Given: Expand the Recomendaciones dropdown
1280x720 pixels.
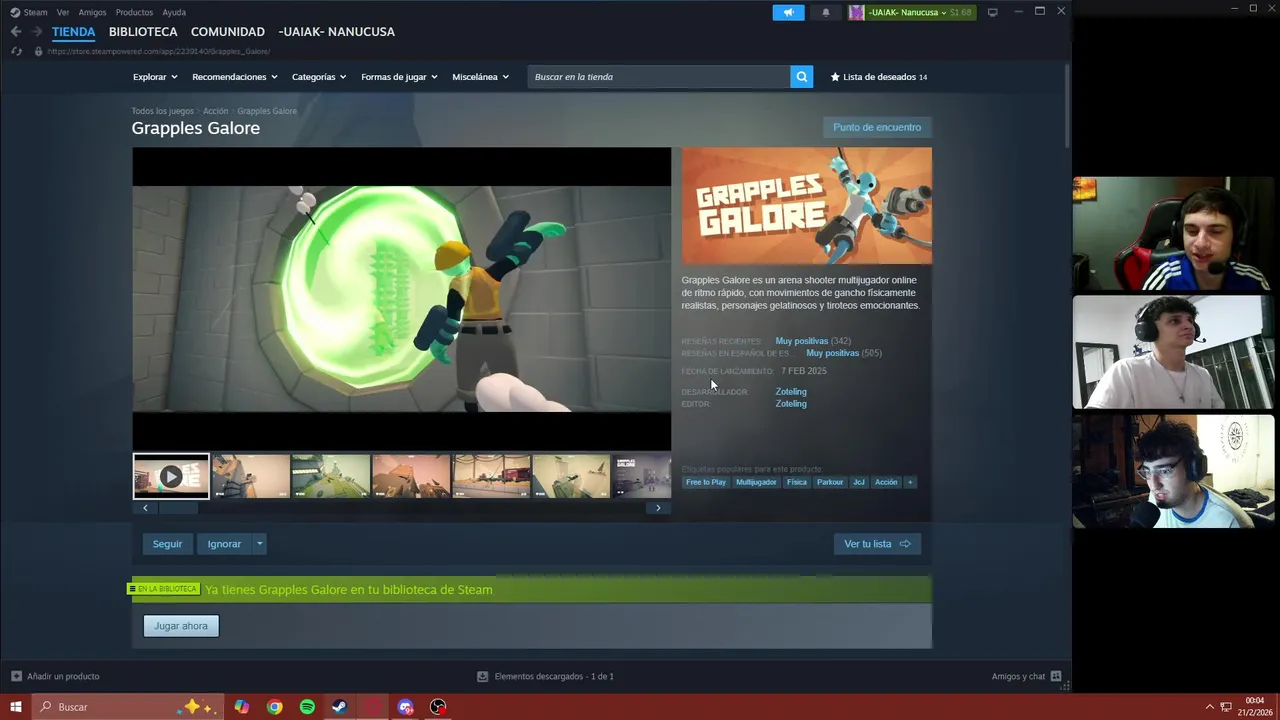Looking at the screenshot, I should (x=234, y=77).
